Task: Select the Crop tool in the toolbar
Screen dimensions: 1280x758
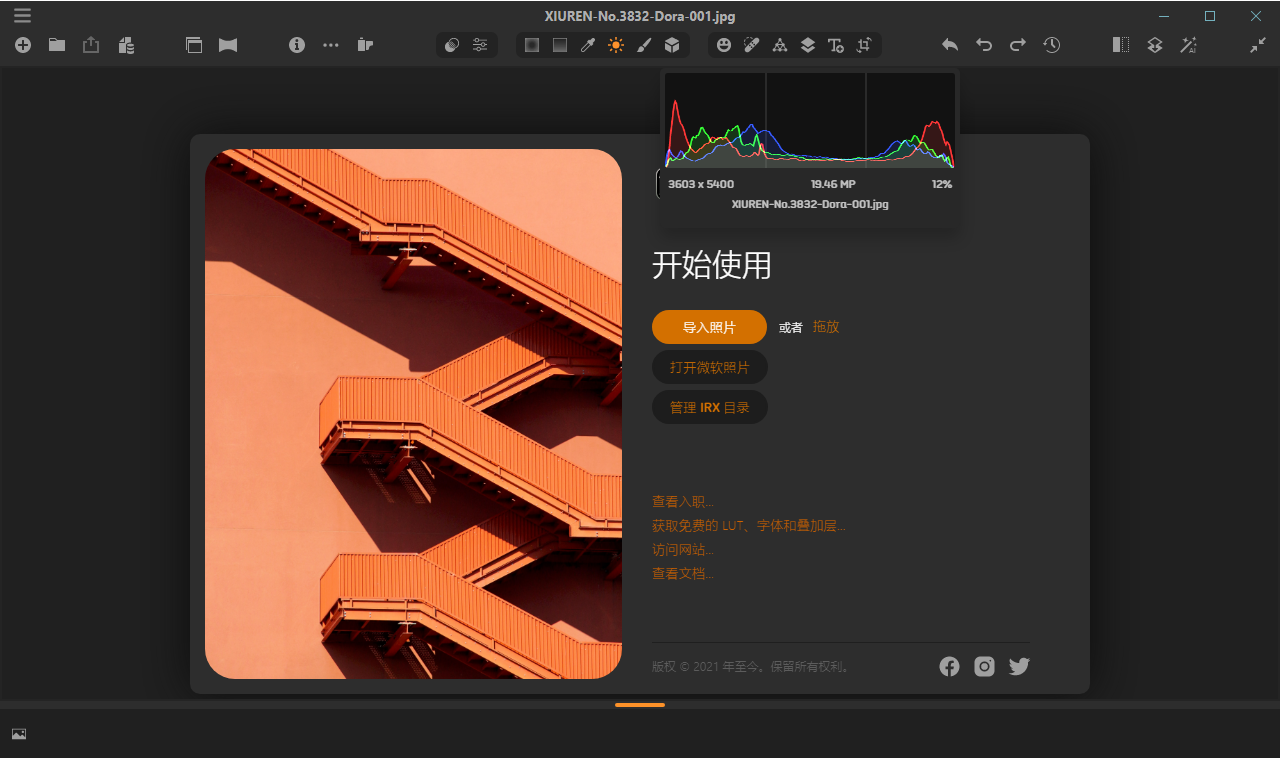Action: point(864,45)
